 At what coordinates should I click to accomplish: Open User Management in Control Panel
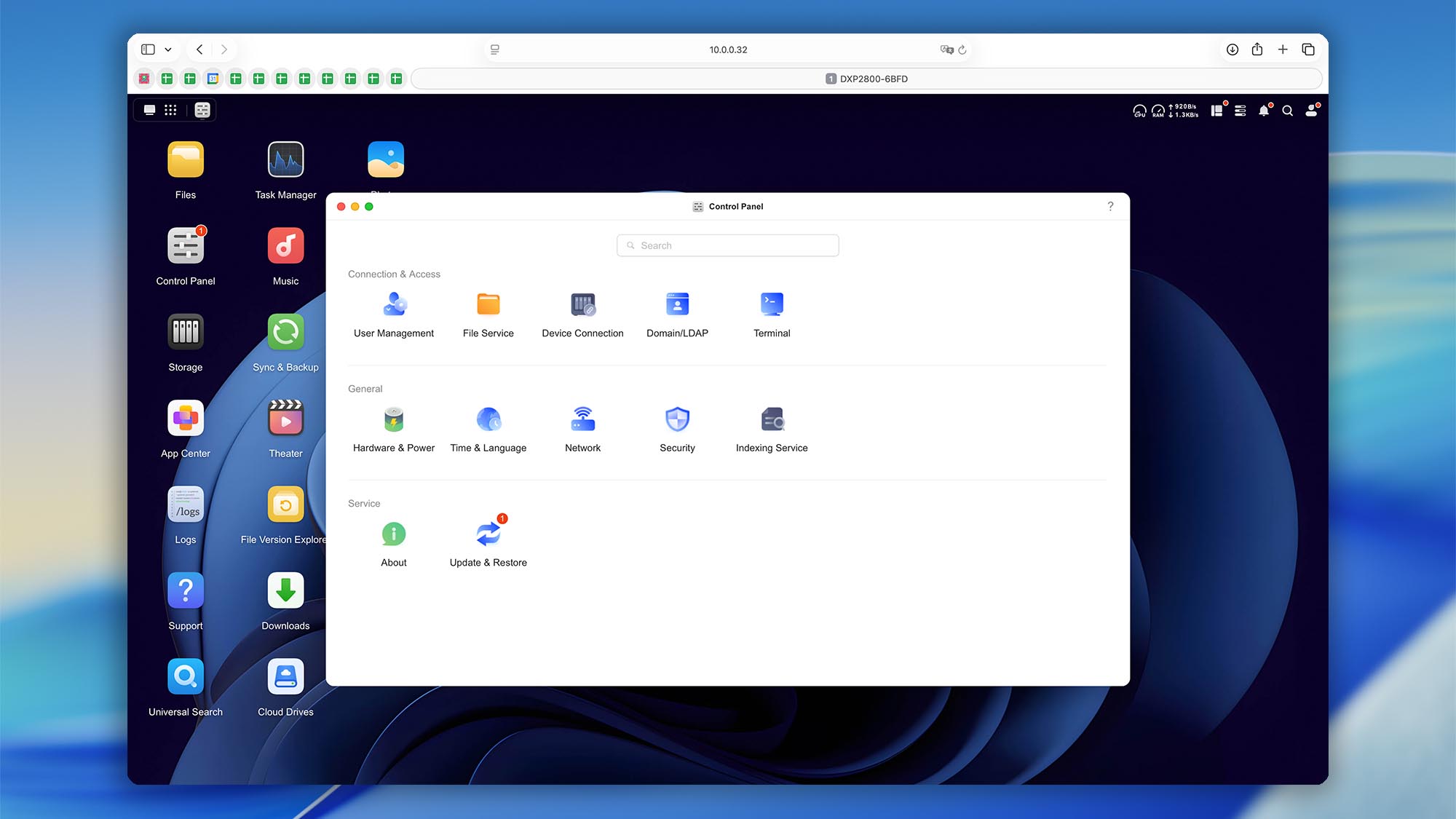(x=394, y=304)
